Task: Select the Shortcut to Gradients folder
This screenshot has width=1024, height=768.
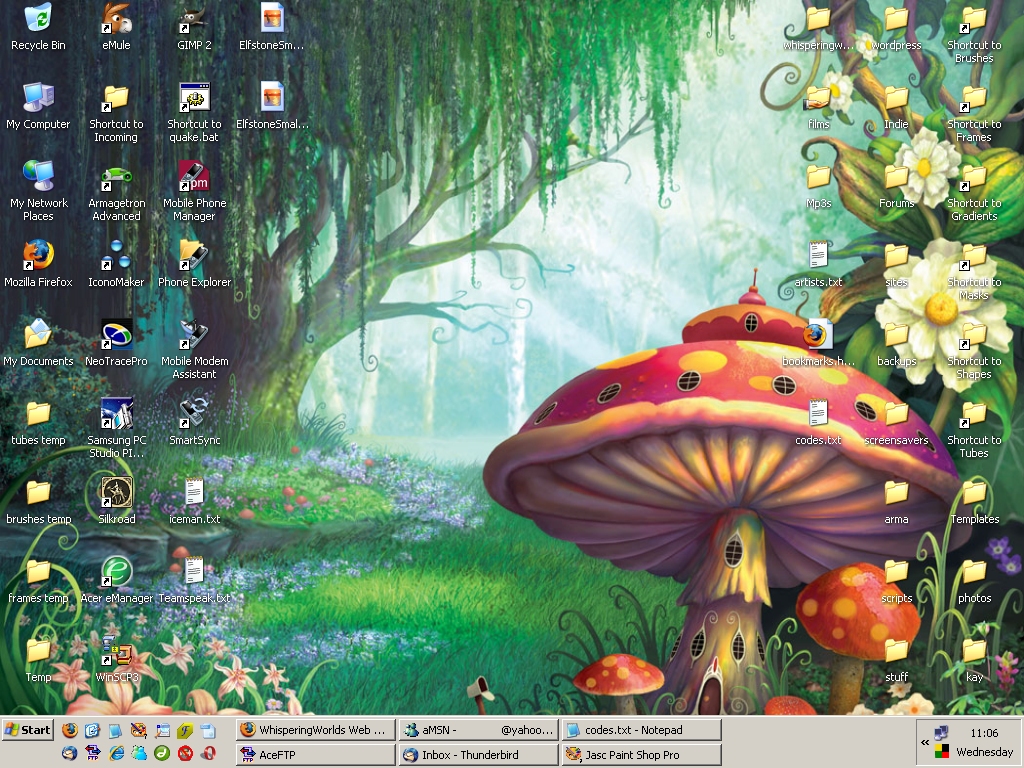Action: (x=974, y=191)
